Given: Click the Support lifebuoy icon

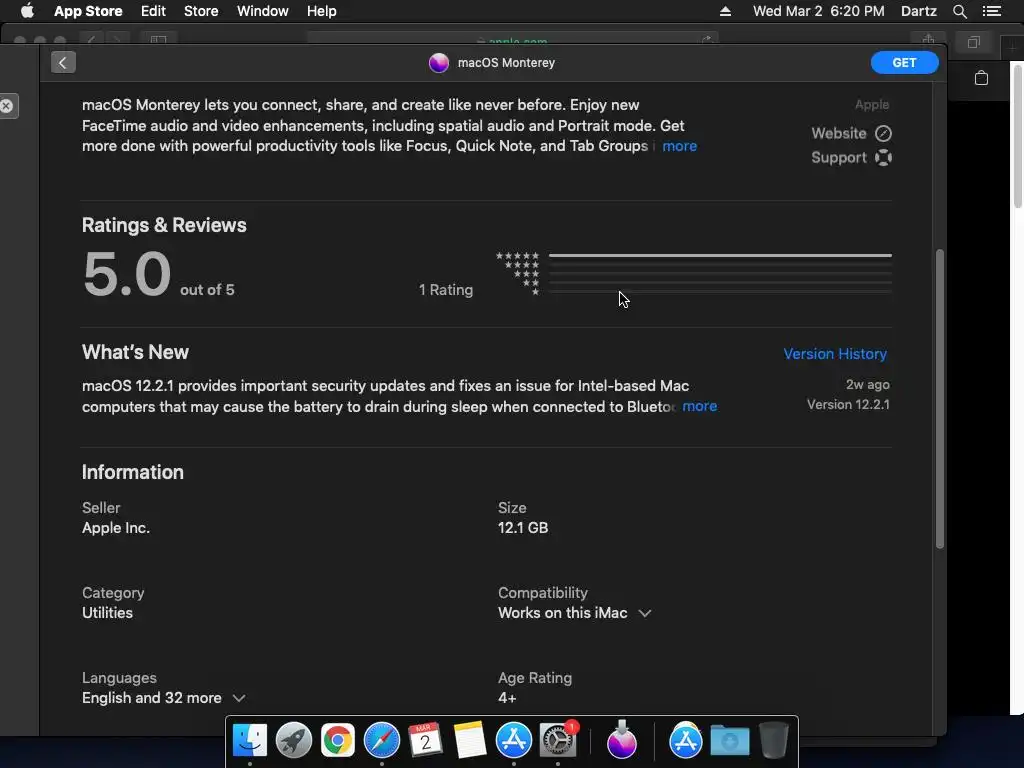Looking at the screenshot, I should coord(884,157).
